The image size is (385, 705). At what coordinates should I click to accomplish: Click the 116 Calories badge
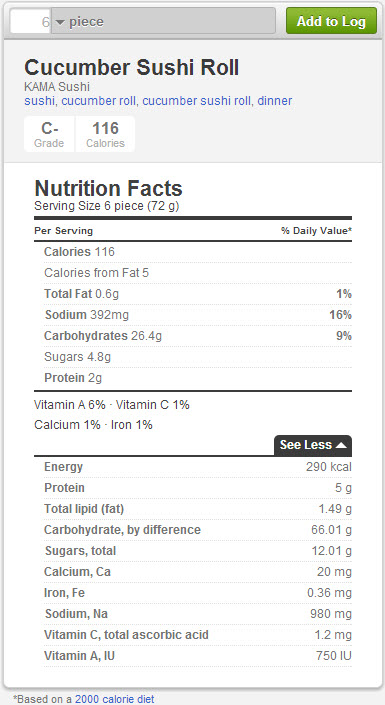pyautogui.click(x=105, y=134)
